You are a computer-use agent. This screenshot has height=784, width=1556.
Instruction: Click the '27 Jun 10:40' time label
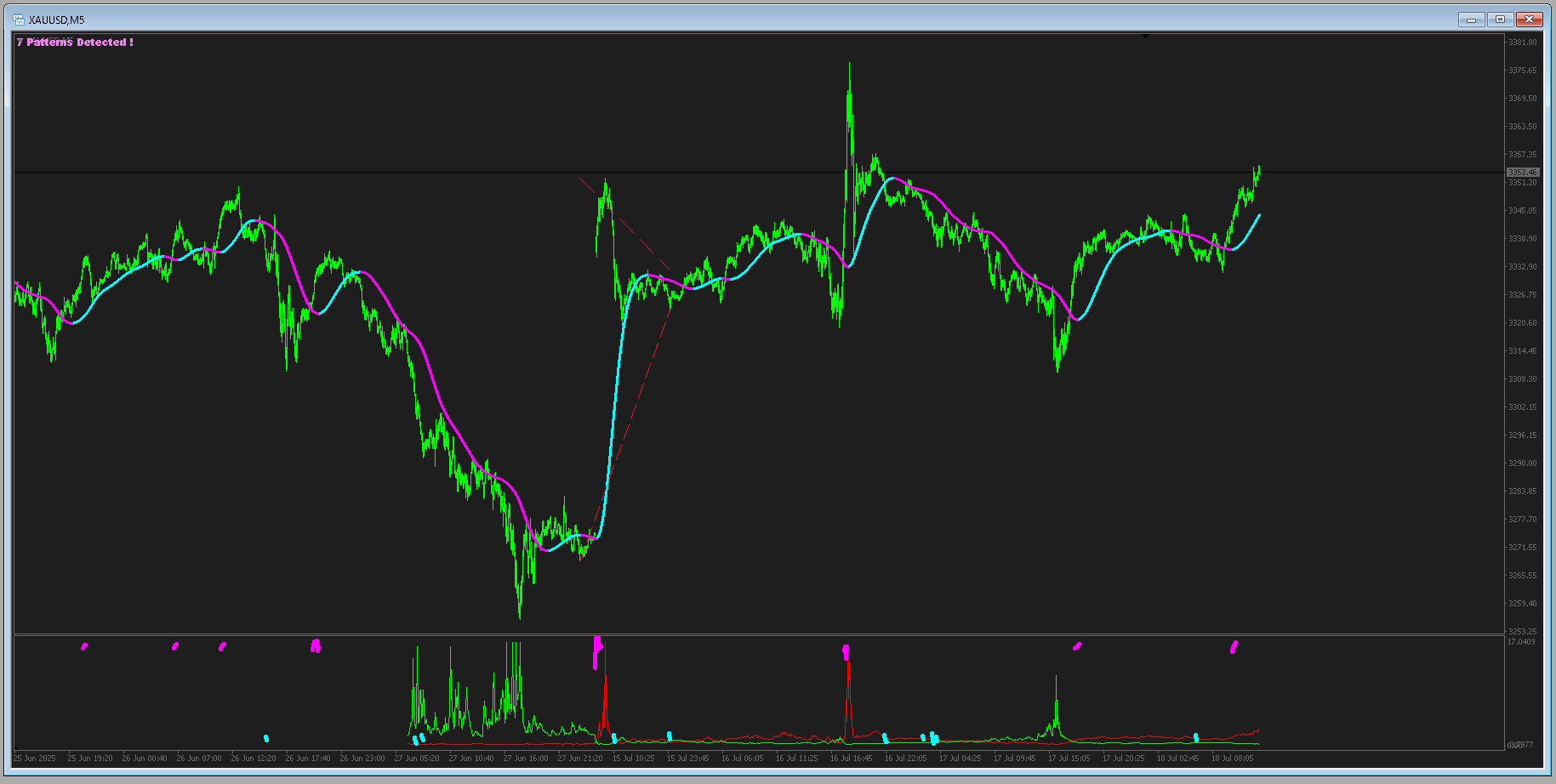(471, 758)
